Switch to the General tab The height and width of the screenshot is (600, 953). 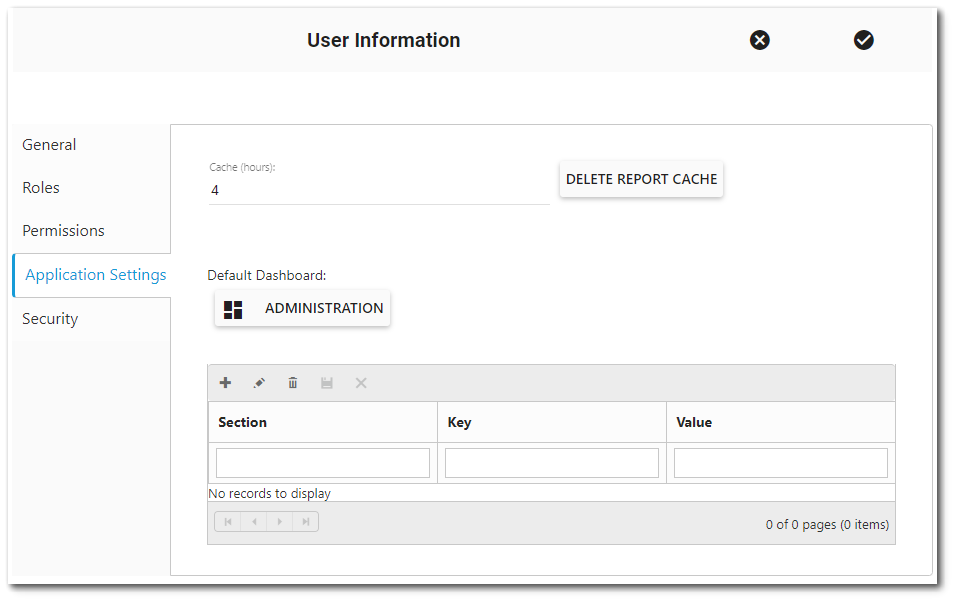(48, 144)
